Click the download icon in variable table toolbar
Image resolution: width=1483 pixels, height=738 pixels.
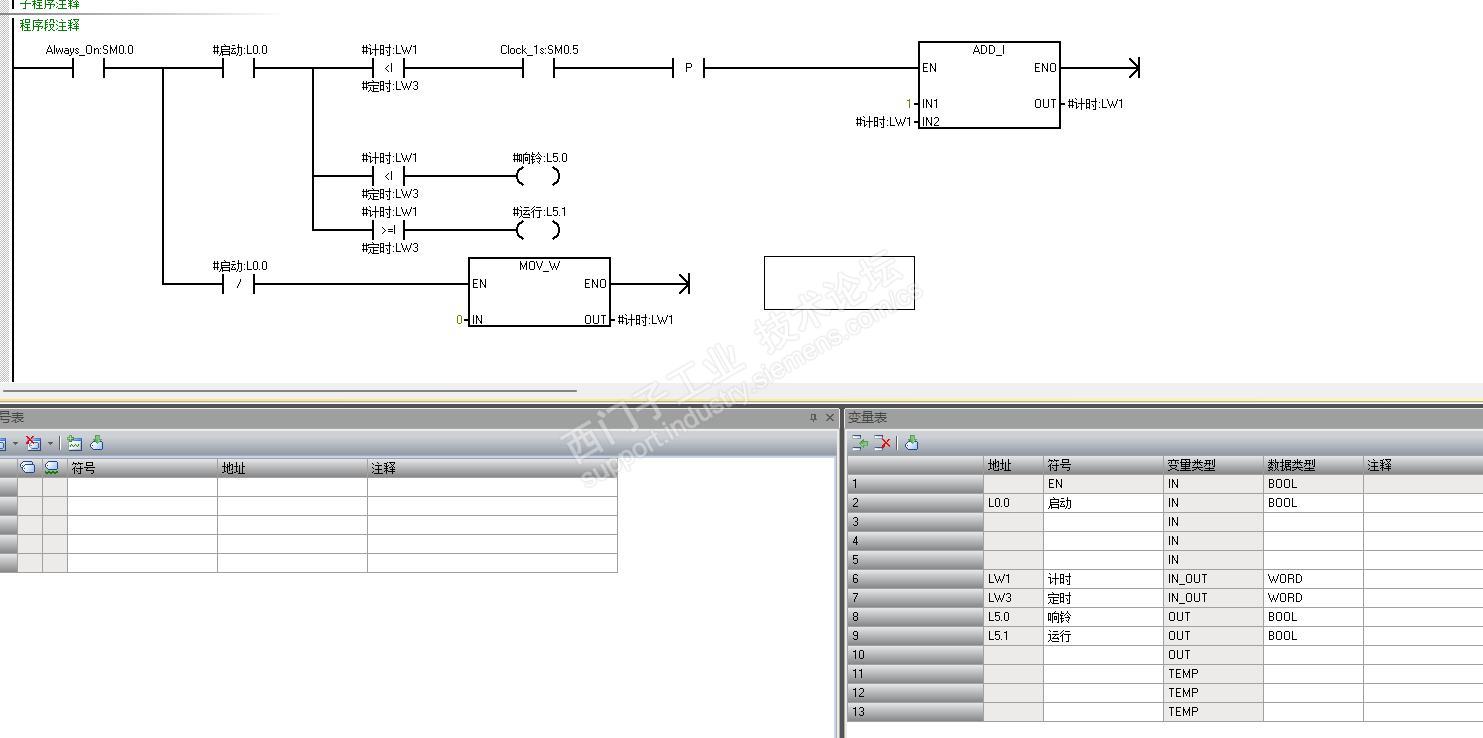(x=911, y=443)
